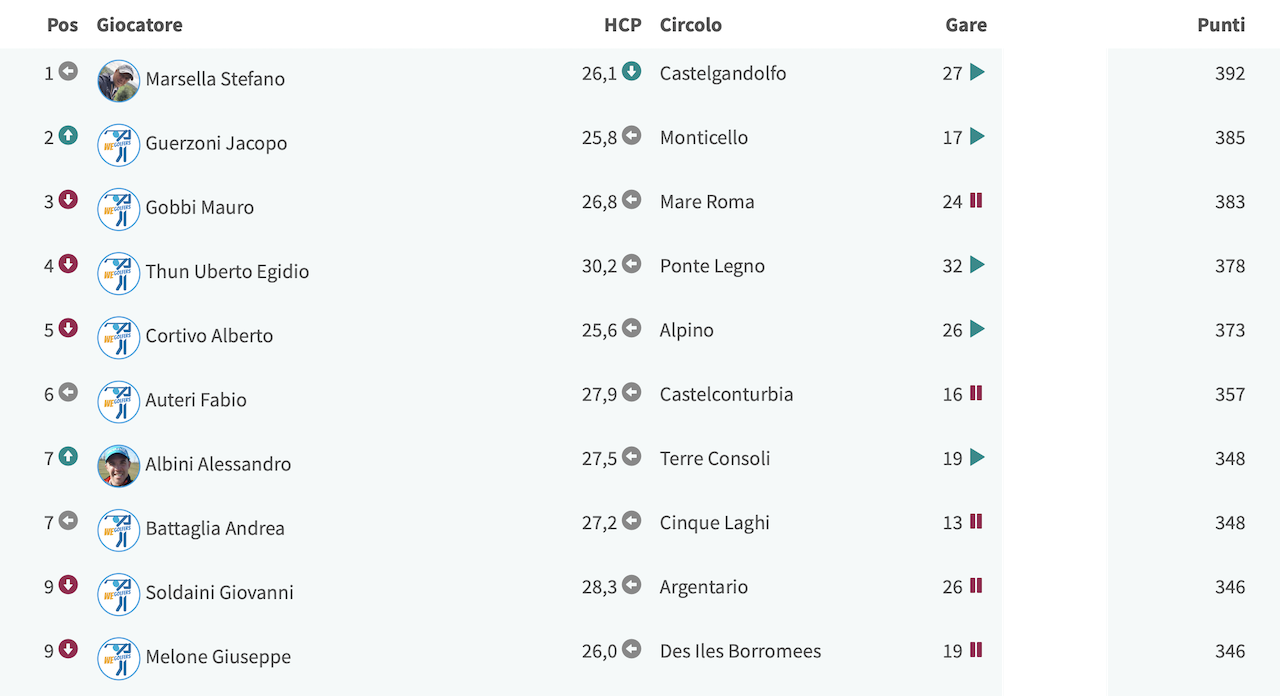Viewport: 1280px width, 696px height.
Task: Click the pause icon in Des Iles Borromees row
Action: [976, 650]
